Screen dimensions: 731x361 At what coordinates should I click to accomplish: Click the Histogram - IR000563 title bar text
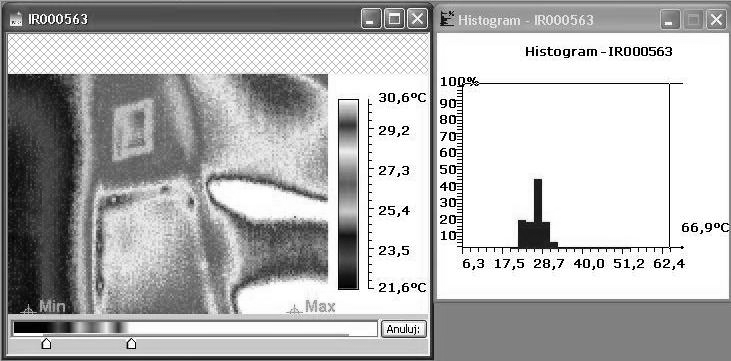pos(526,20)
